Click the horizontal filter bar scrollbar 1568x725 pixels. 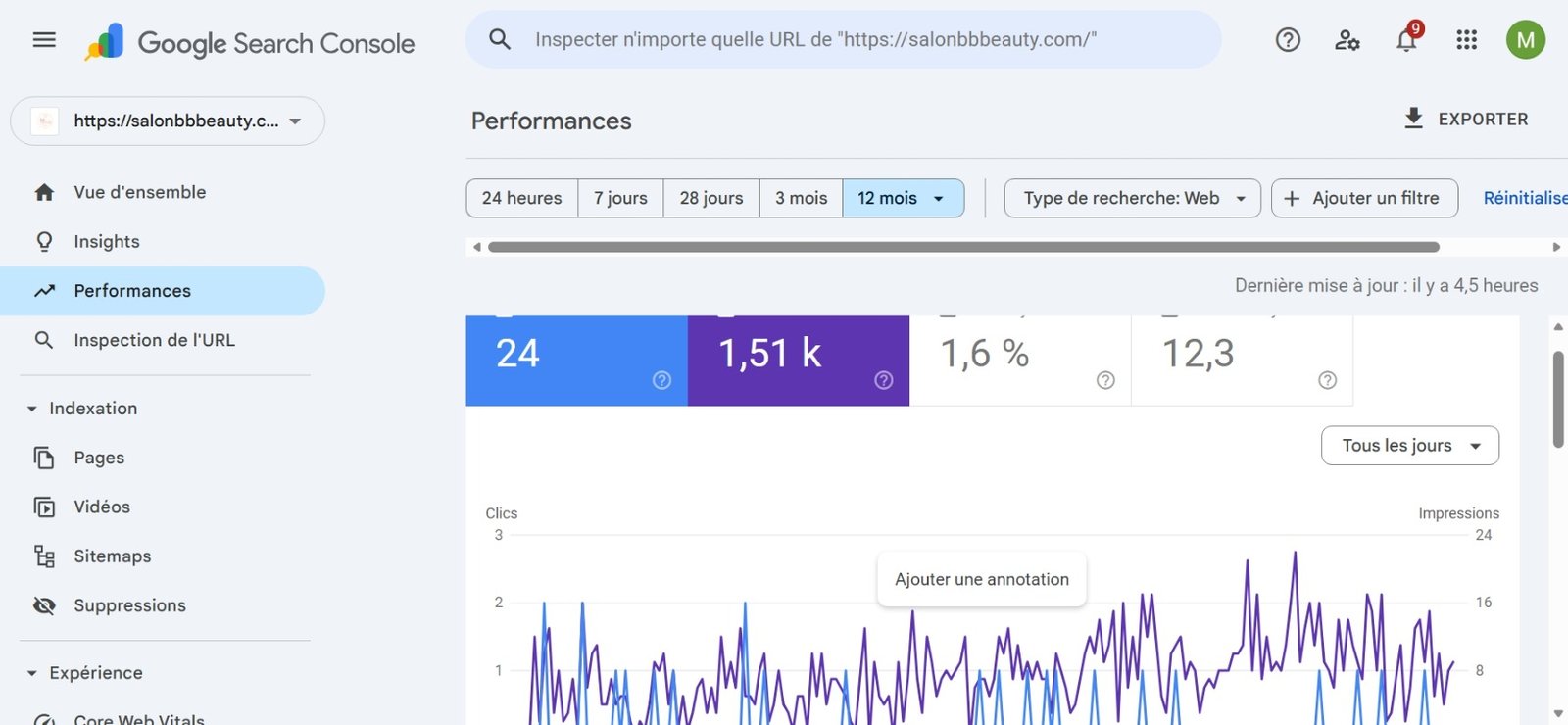click(962, 247)
